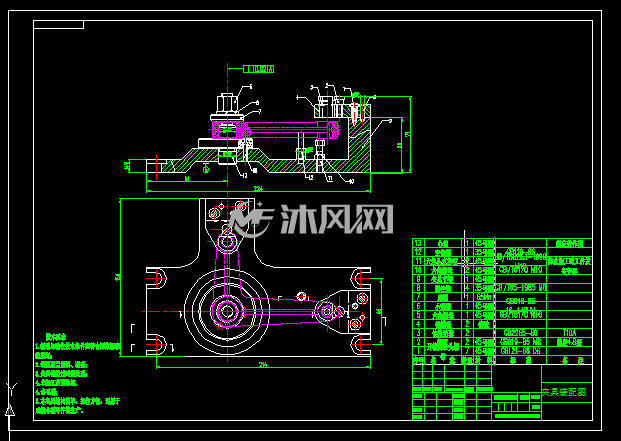Click the T104 remark cell in parts list

tap(569, 333)
